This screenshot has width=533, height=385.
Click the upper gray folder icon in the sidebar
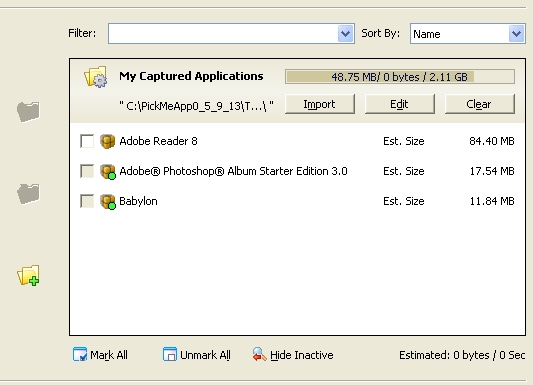tap(28, 112)
